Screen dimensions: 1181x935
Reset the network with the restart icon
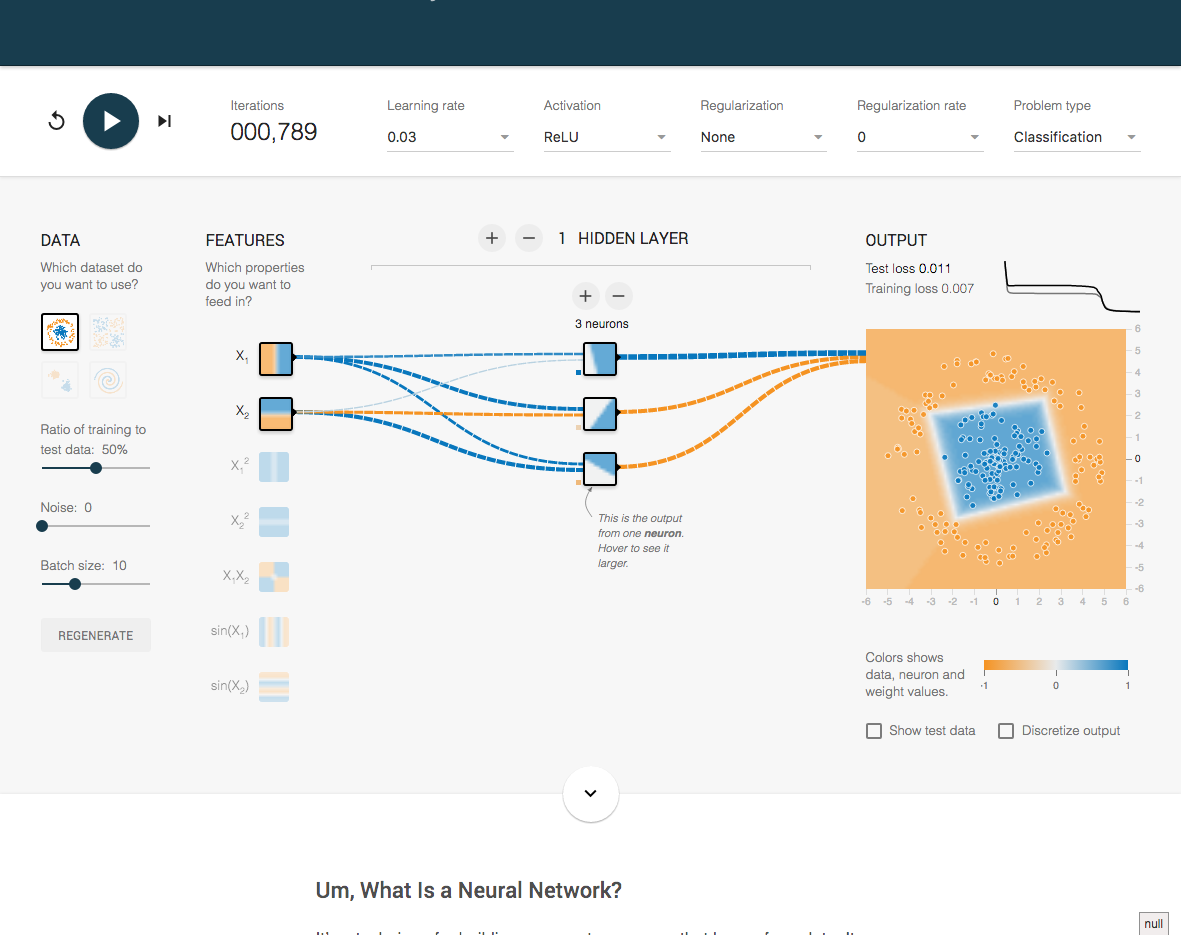[56, 121]
